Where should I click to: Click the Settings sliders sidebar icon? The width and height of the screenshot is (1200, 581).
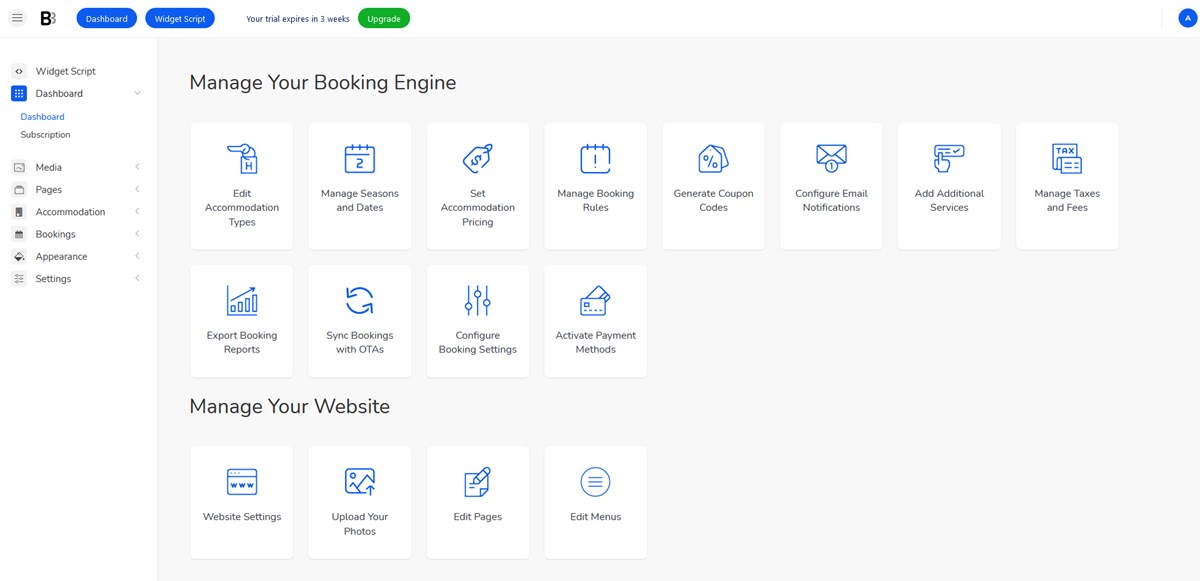19,279
